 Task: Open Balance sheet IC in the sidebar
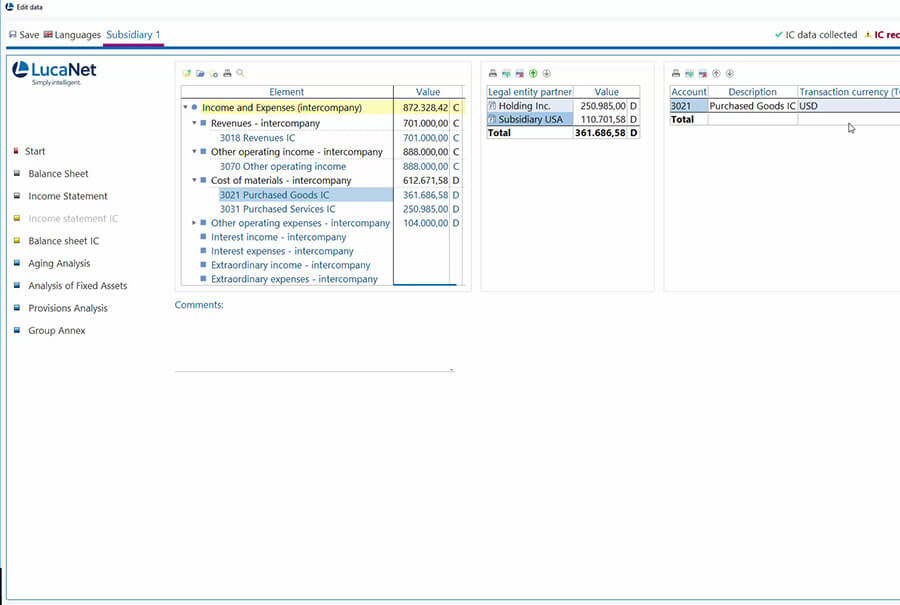(x=63, y=241)
